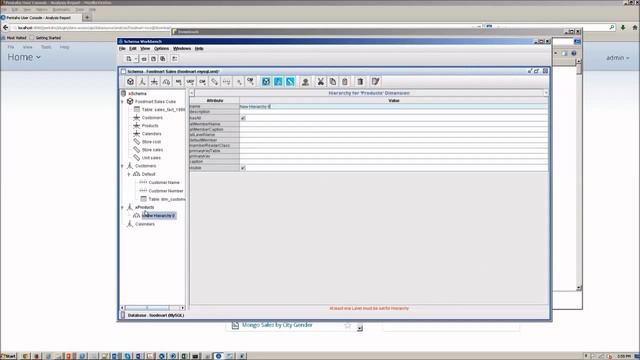
Task: Click browser downloads arrow icon
Action: tap(623, 28)
